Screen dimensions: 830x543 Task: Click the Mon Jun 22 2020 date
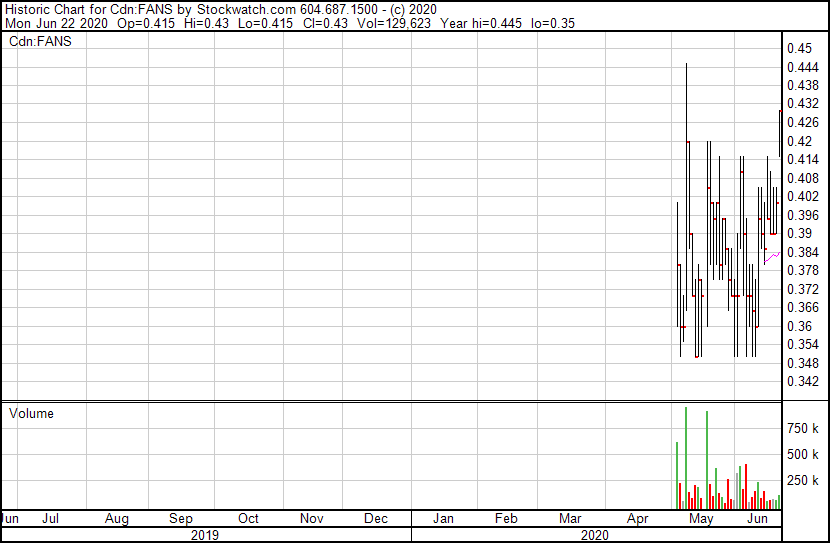click(x=57, y=23)
